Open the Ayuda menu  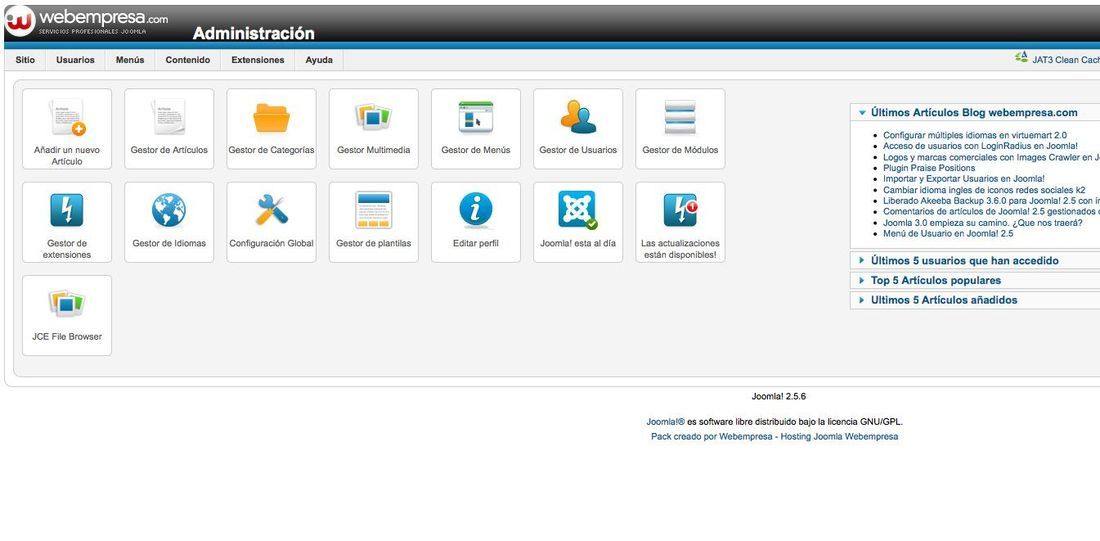319,60
